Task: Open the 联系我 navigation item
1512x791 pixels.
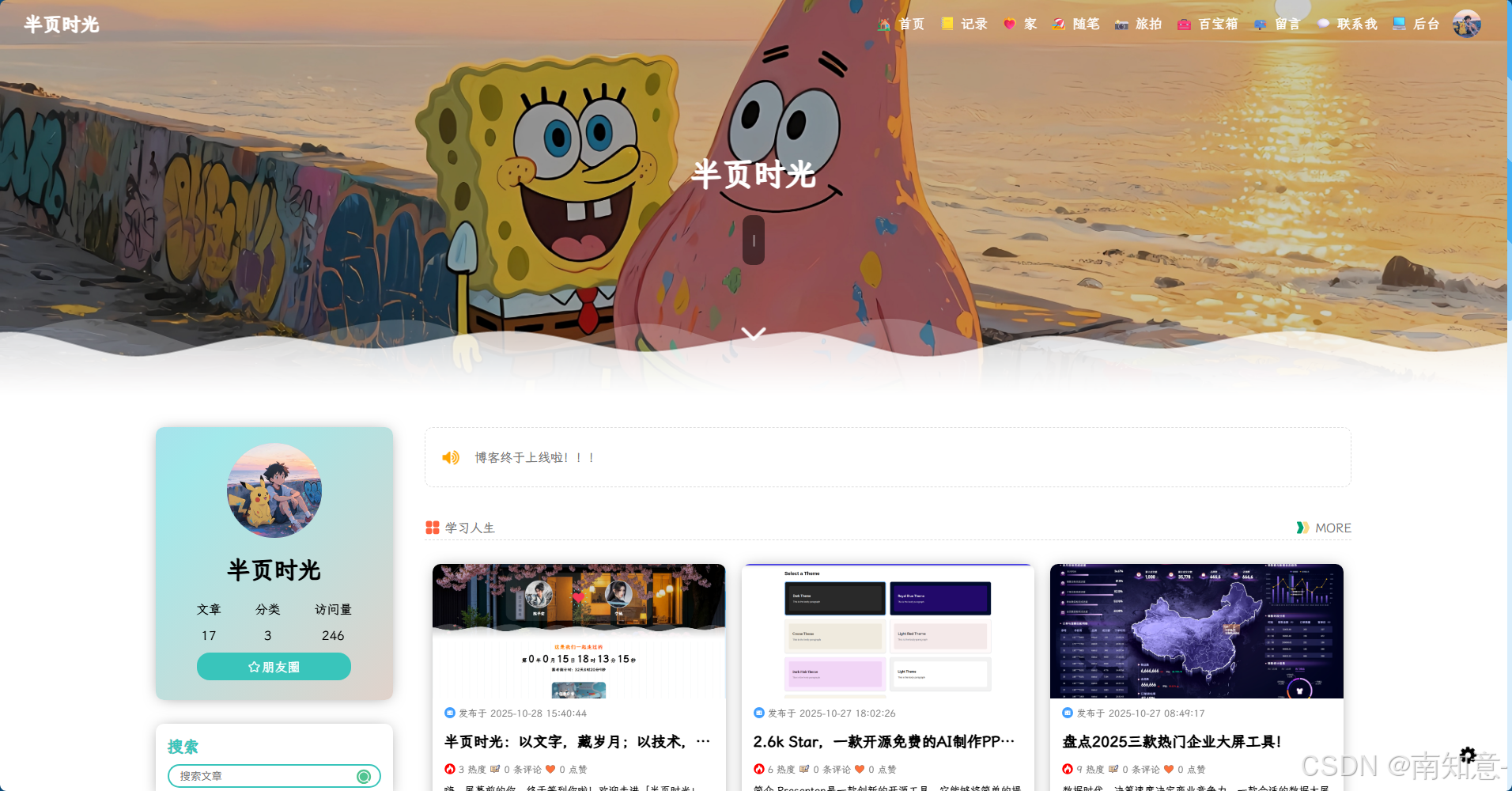Action: [1347, 25]
